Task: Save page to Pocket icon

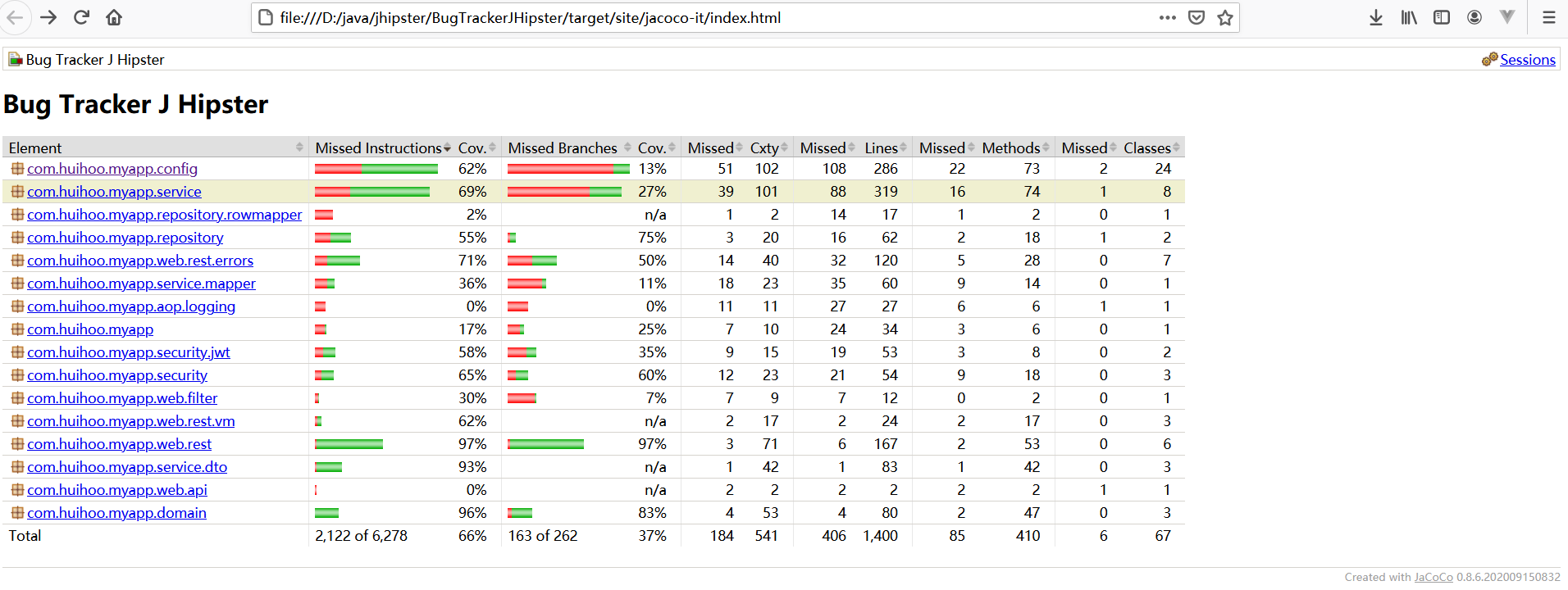Action: pyautogui.click(x=1197, y=17)
